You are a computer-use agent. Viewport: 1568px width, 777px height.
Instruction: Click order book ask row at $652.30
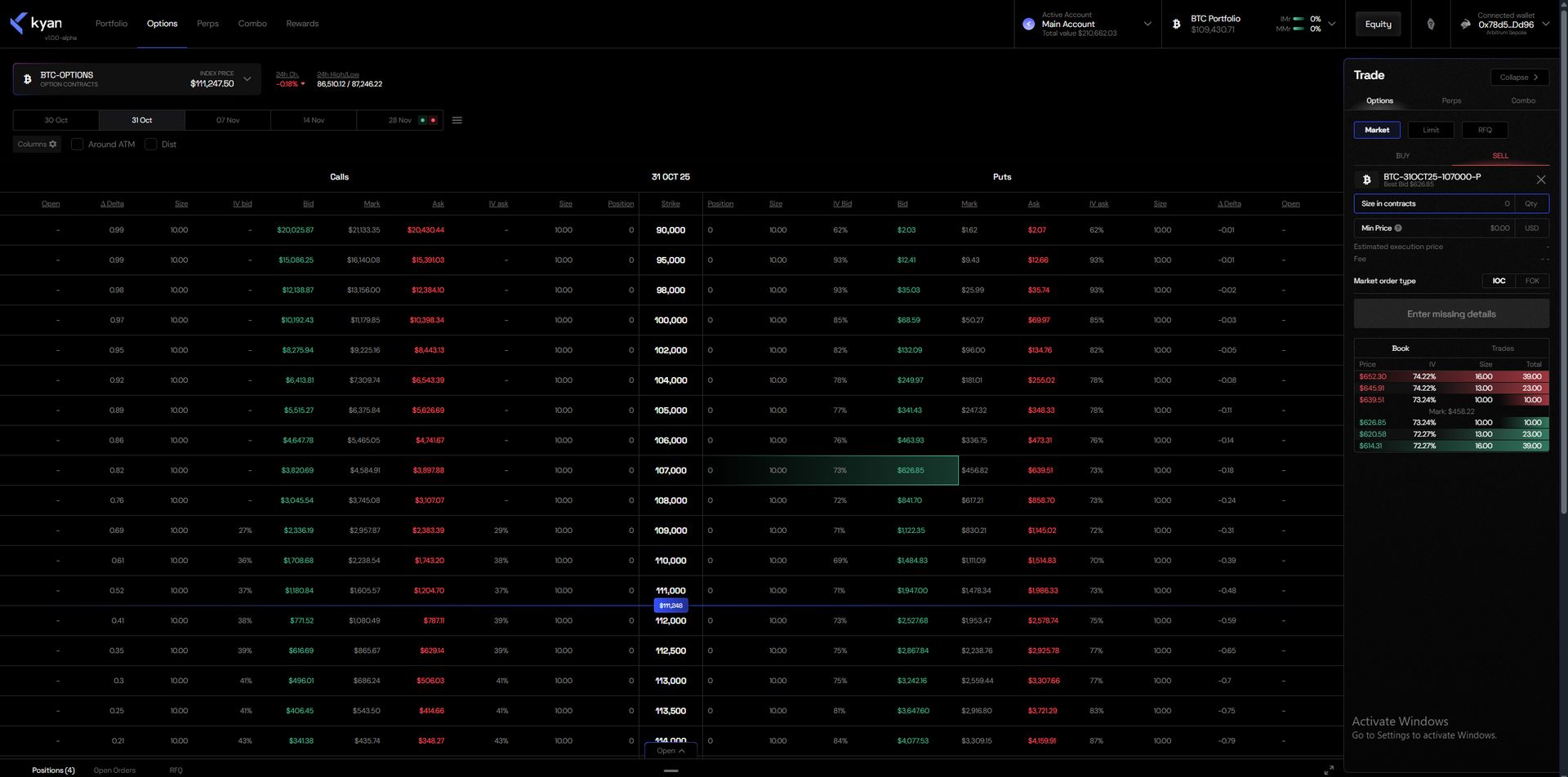click(1451, 377)
